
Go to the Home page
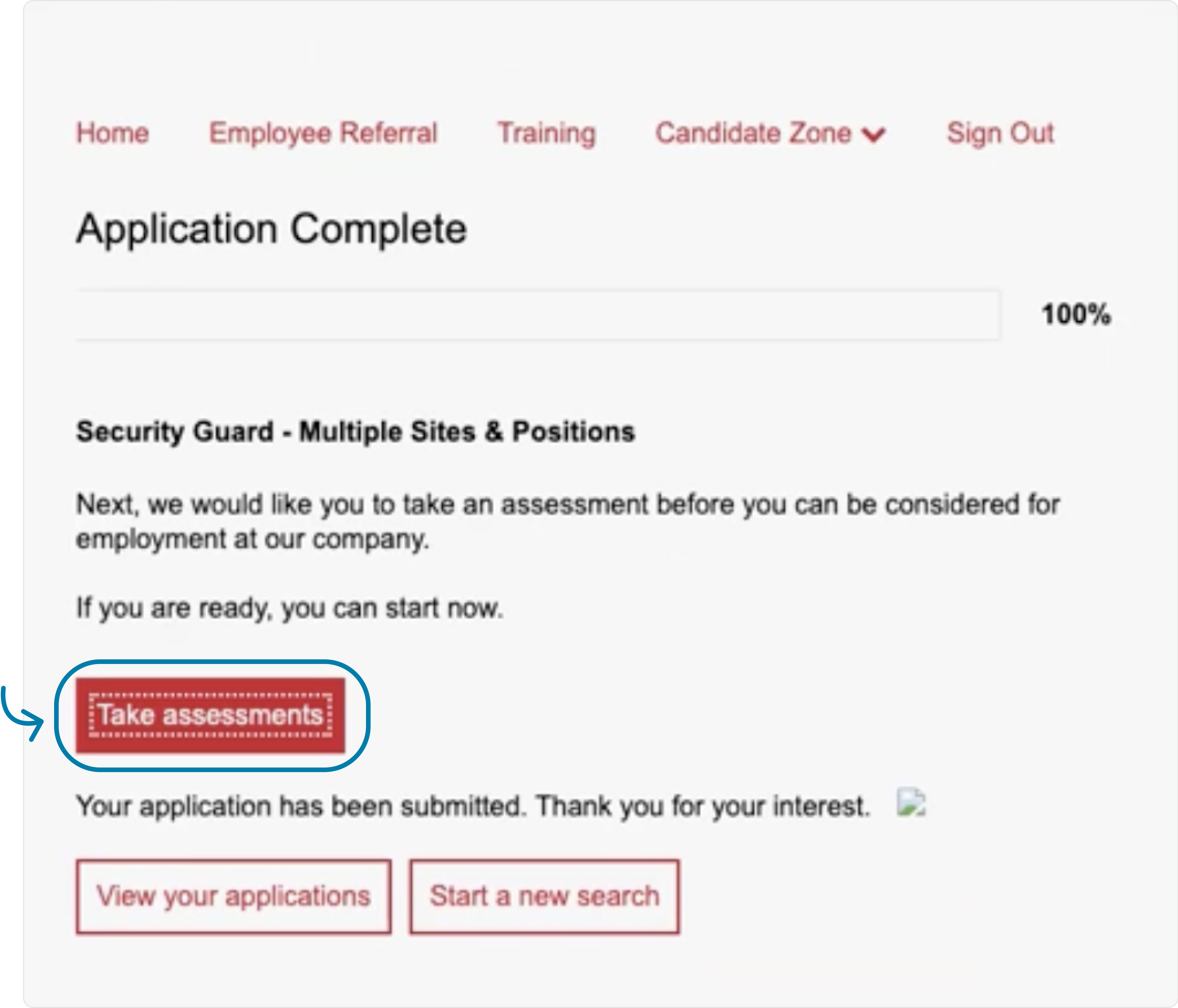pyautogui.click(x=113, y=133)
